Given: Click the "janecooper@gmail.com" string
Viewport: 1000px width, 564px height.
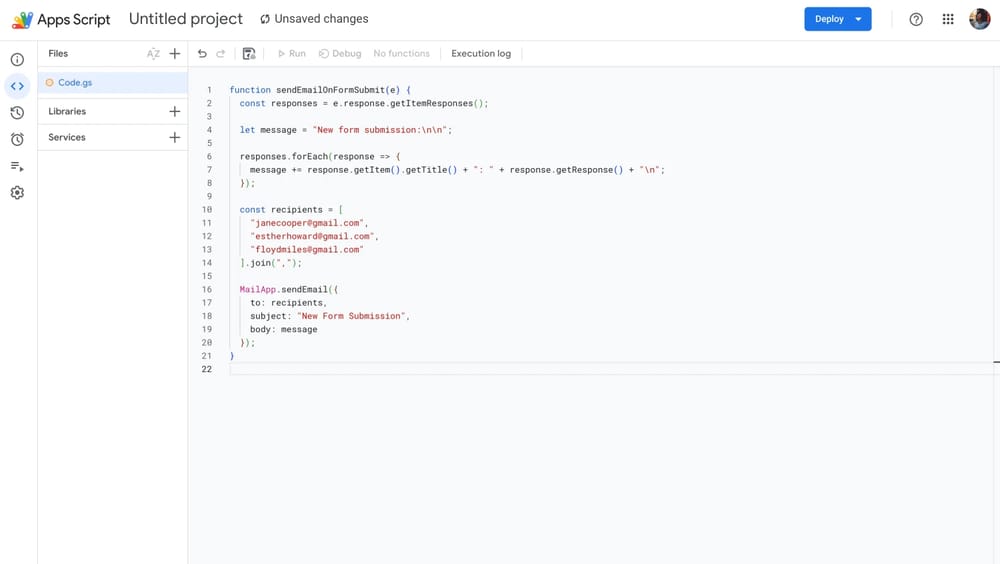Looking at the screenshot, I should point(307,223).
